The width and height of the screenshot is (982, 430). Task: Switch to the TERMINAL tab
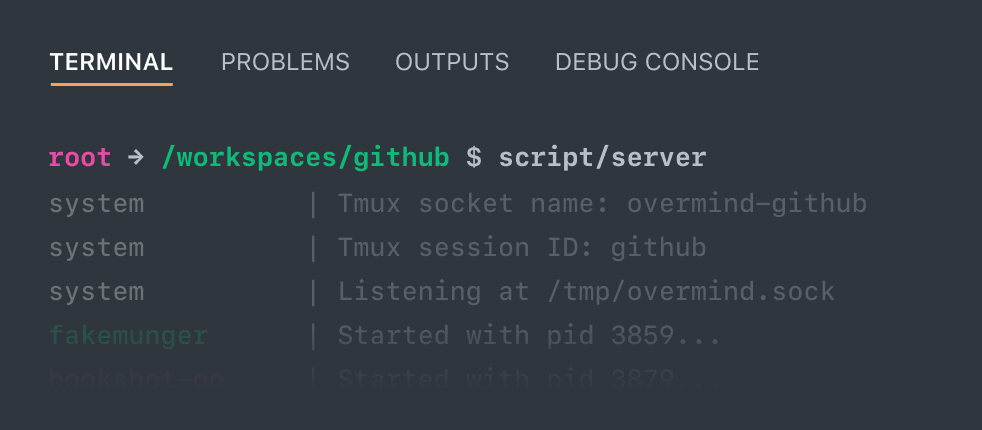tap(111, 62)
